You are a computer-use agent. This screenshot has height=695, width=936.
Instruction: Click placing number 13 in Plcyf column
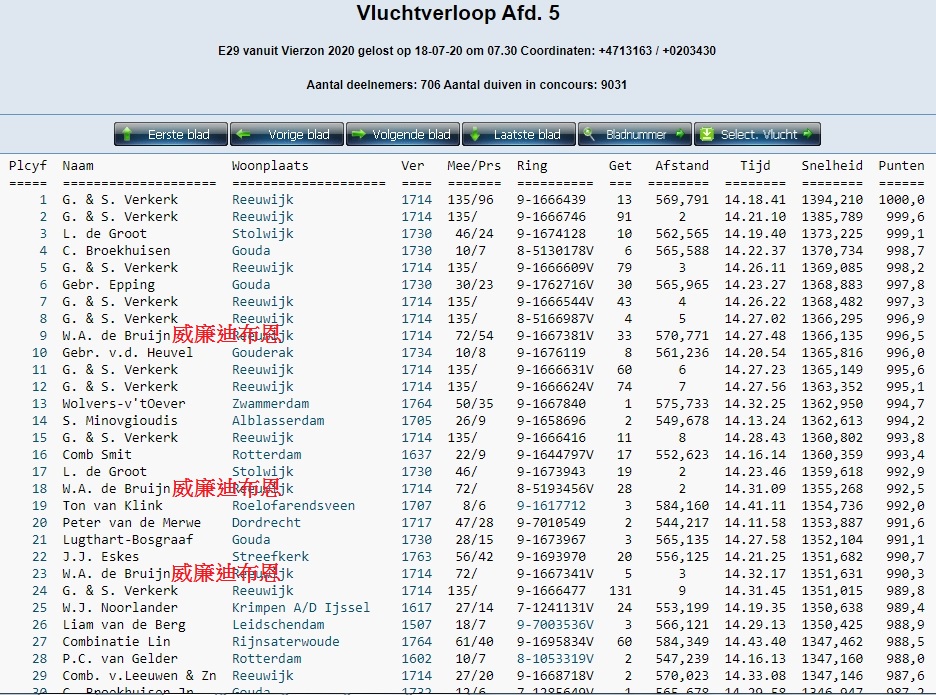coord(39,404)
